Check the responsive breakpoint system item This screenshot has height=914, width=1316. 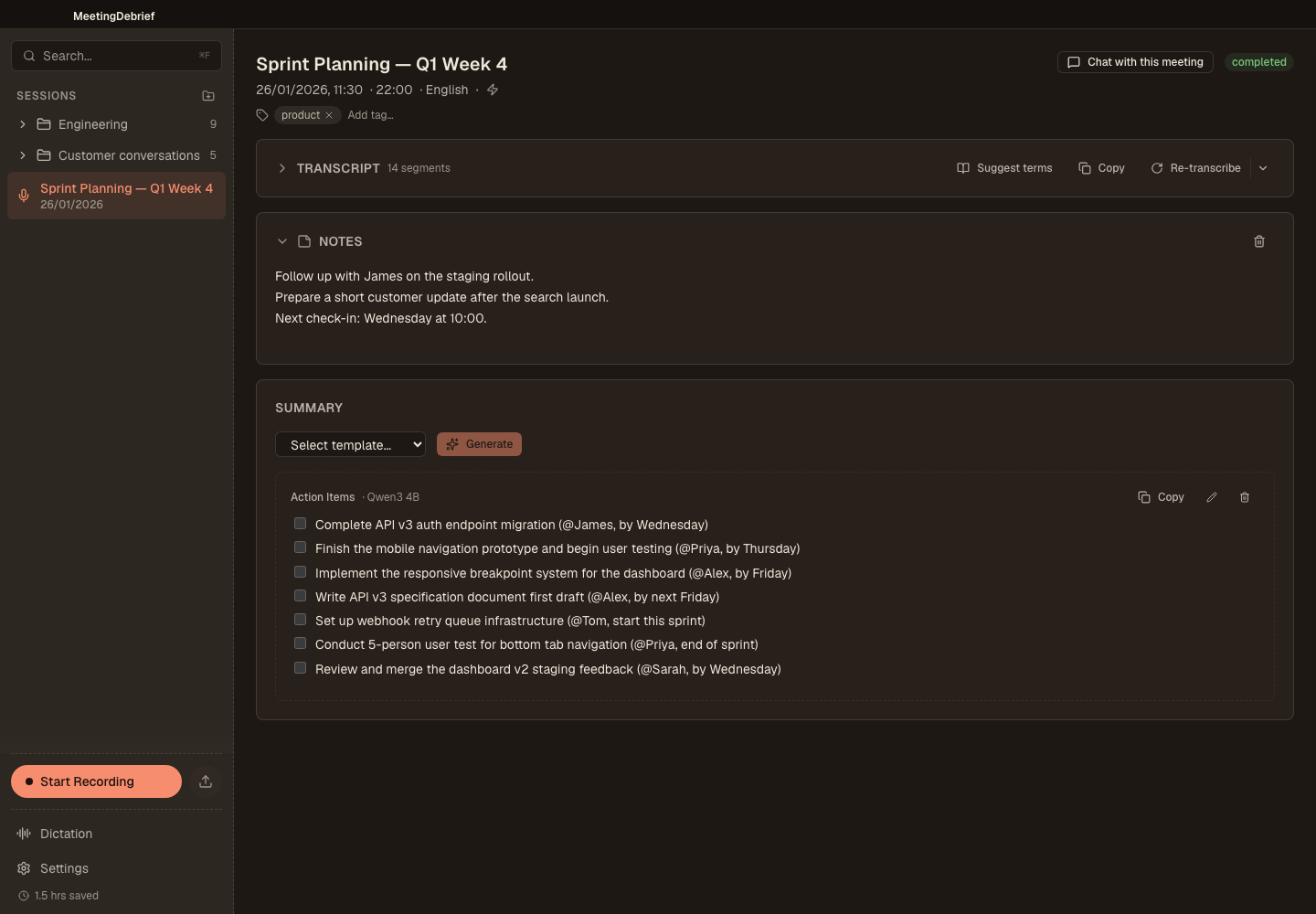(x=300, y=572)
